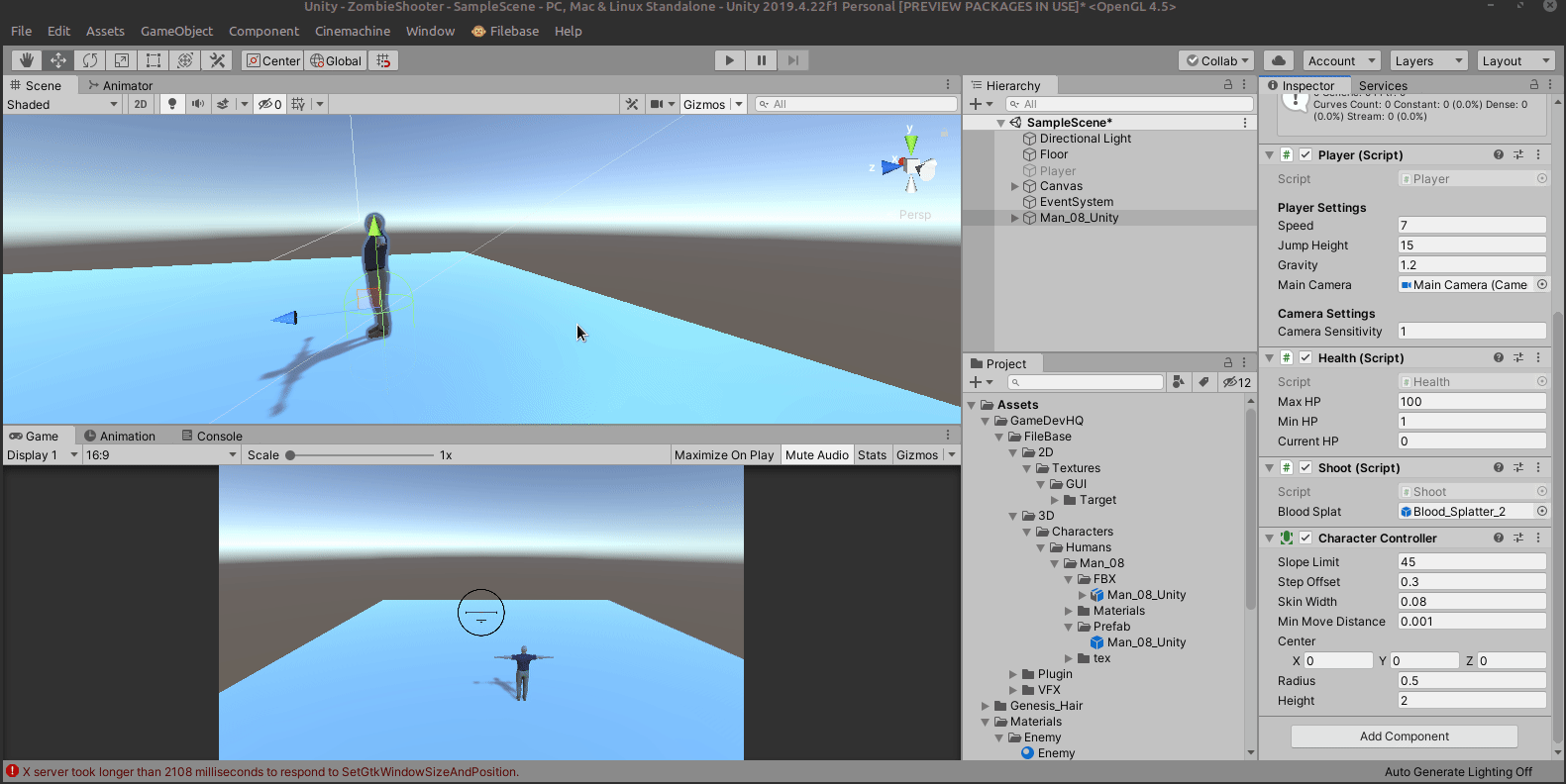This screenshot has height=784, width=1566.
Task: Open custom editor tools icon
Action: tap(217, 60)
